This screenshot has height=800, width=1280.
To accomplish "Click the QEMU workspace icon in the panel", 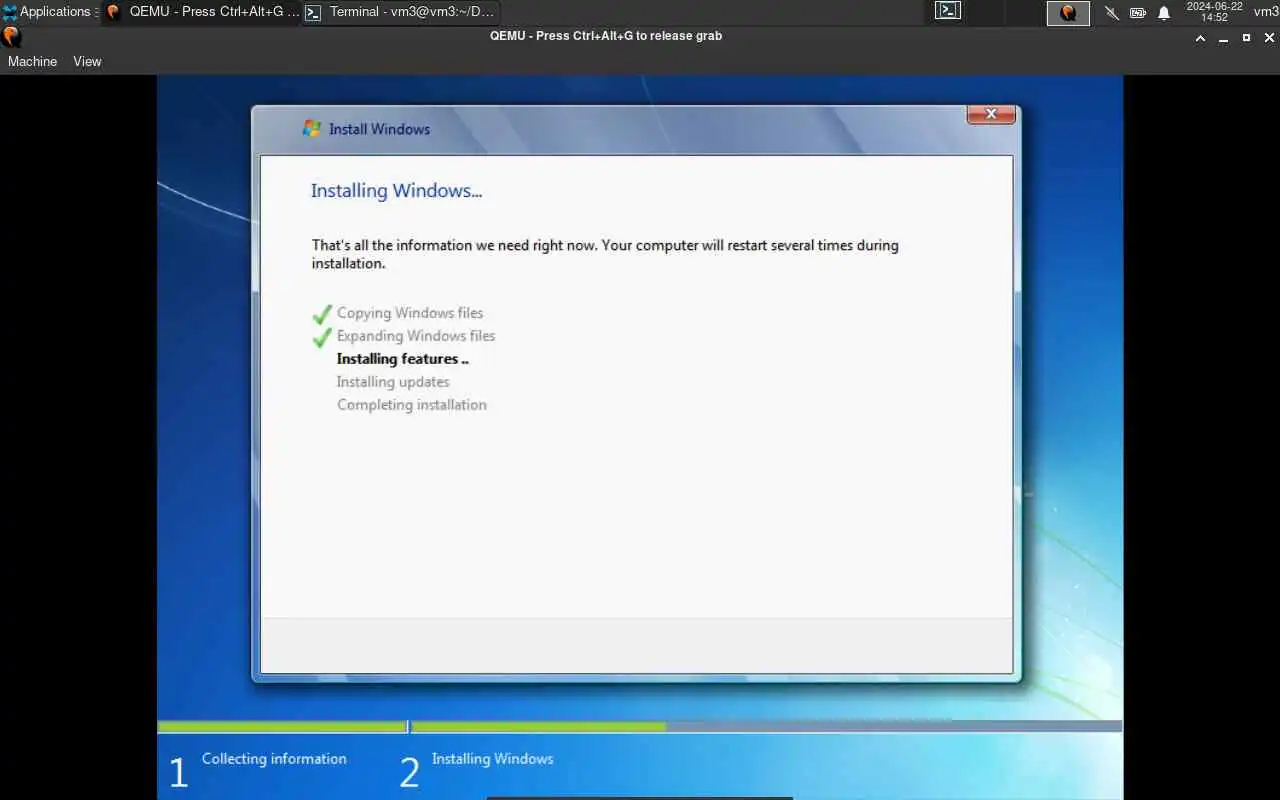I will [x=1068, y=12].
